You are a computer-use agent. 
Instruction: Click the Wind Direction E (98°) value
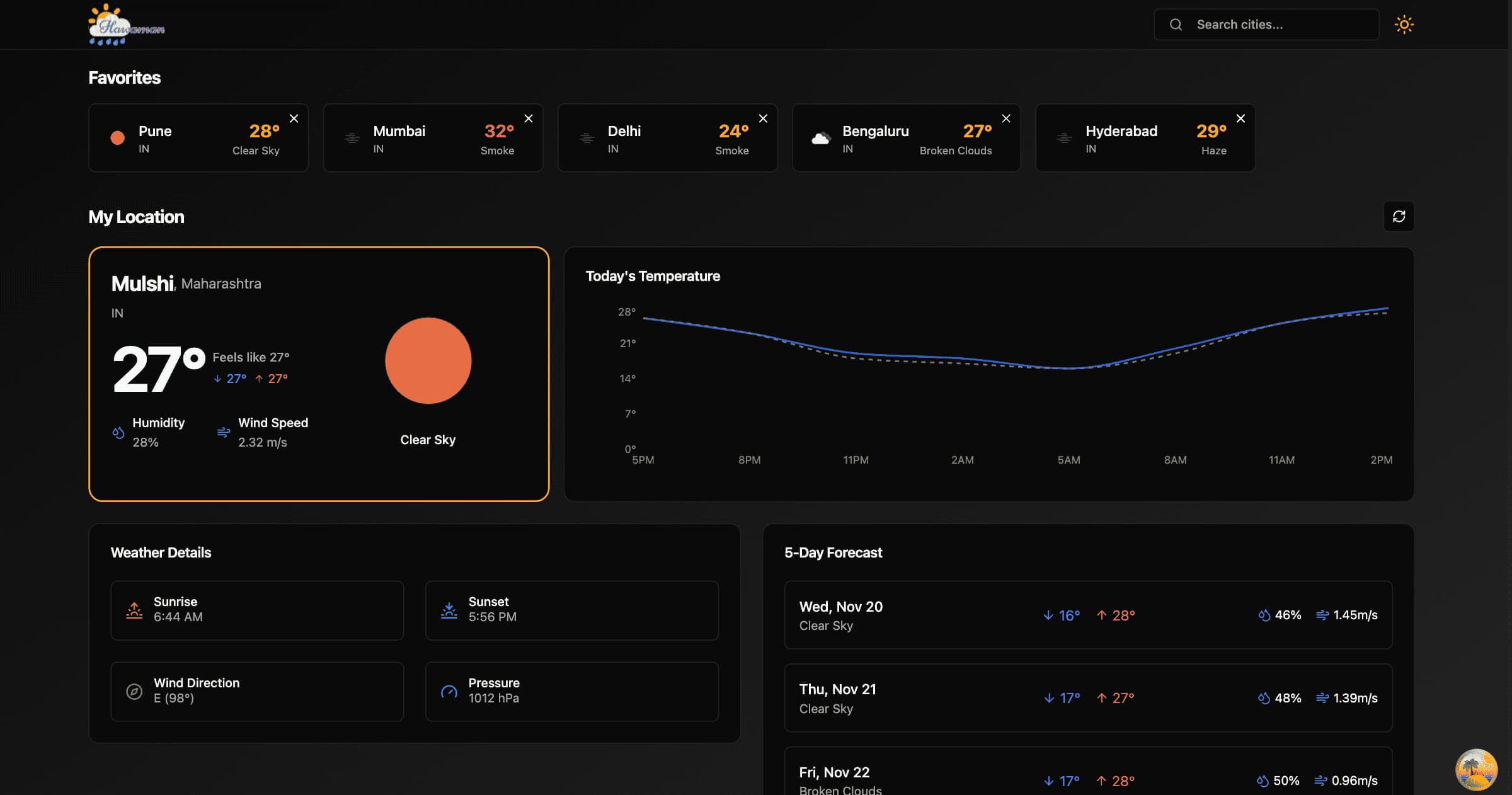pos(174,698)
